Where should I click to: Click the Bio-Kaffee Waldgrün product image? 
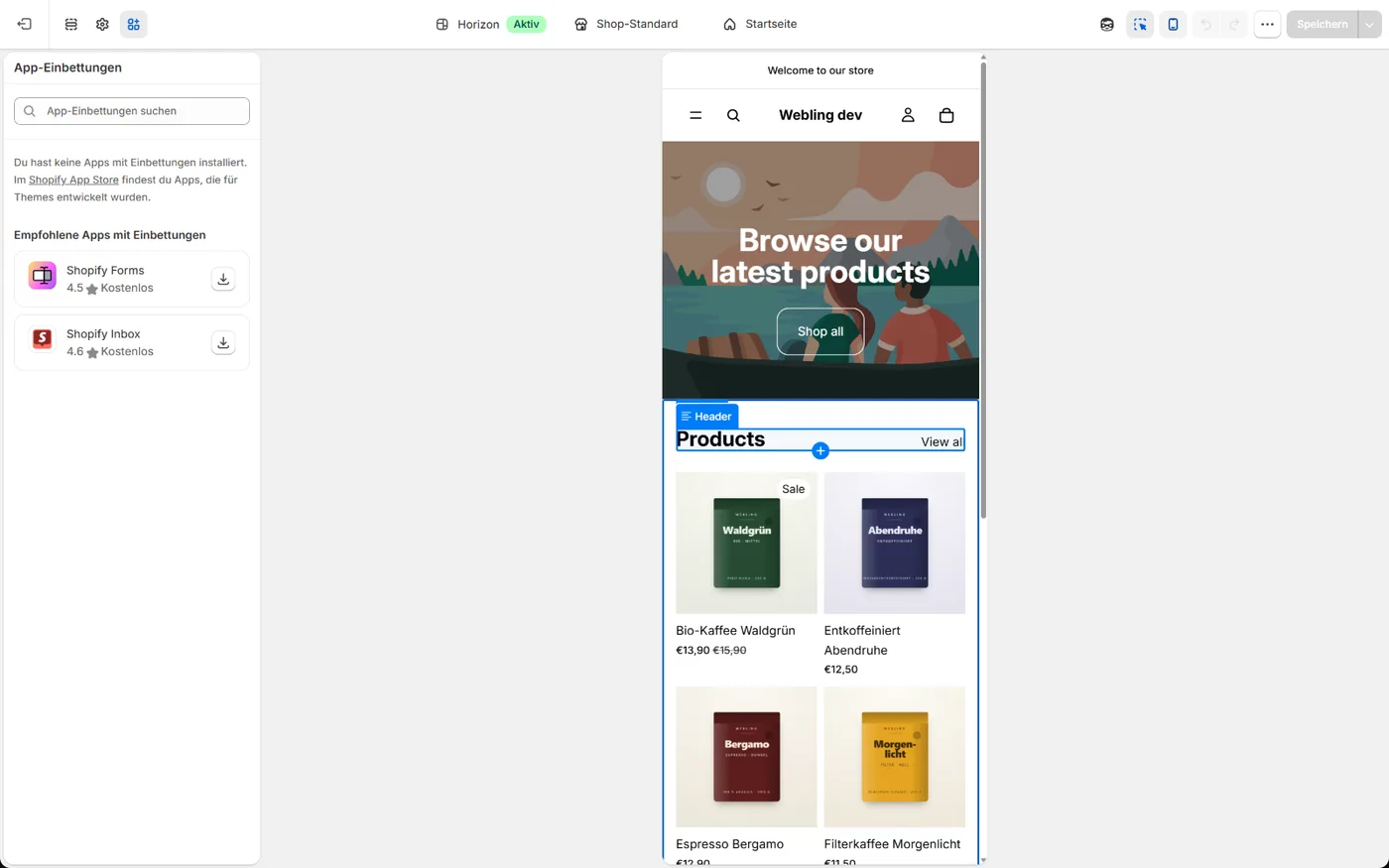point(746,543)
